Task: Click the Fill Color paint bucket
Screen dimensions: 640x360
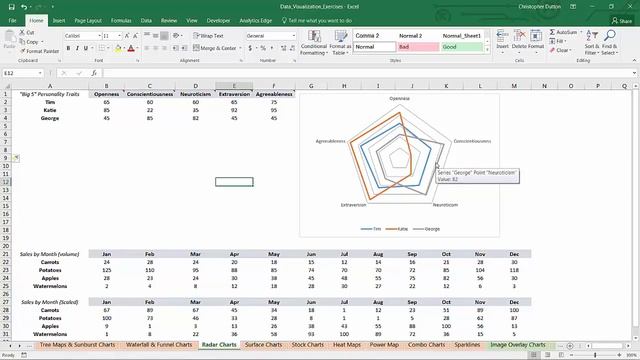Action: (118, 48)
